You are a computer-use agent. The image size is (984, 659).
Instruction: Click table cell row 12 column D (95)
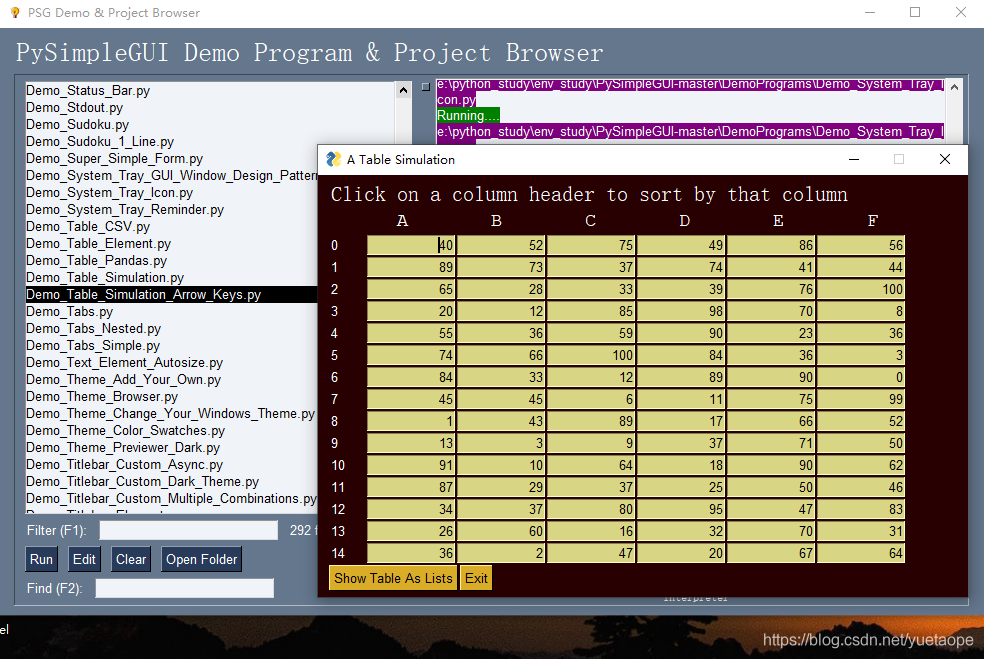click(681, 508)
